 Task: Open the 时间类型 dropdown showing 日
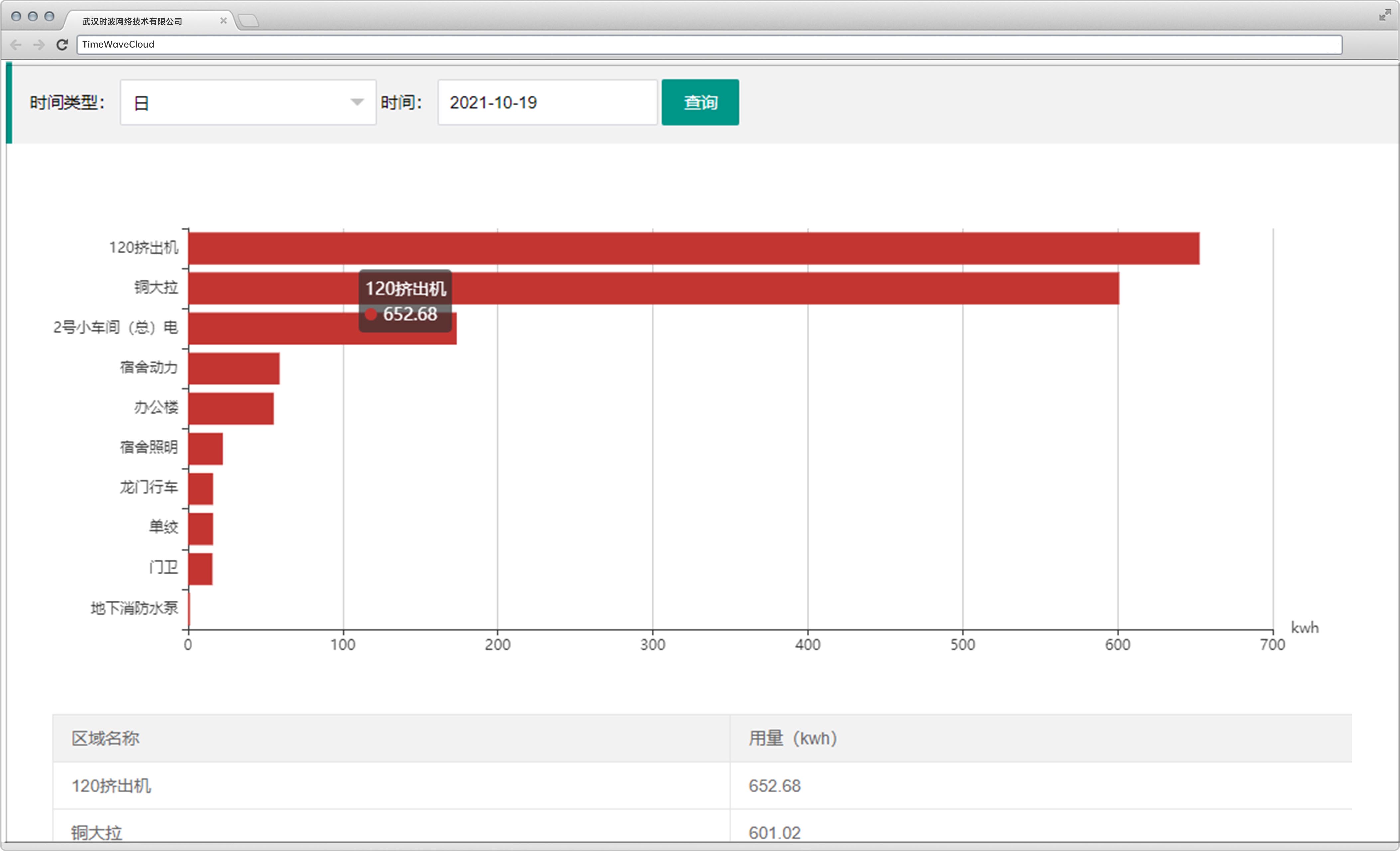pyautogui.click(x=248, y=102)
